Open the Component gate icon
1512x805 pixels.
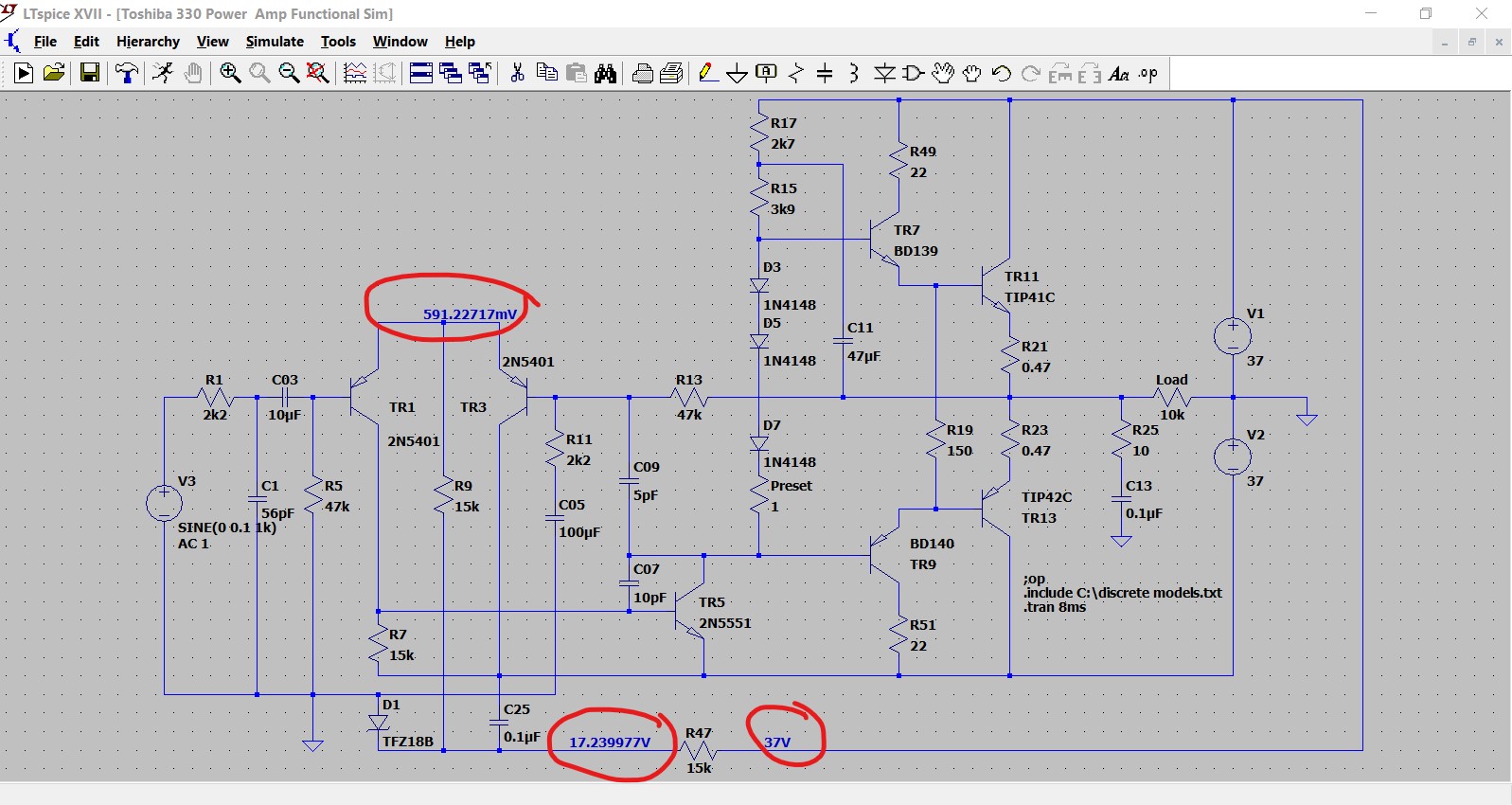pyautogui.click(x=914, y=73)
